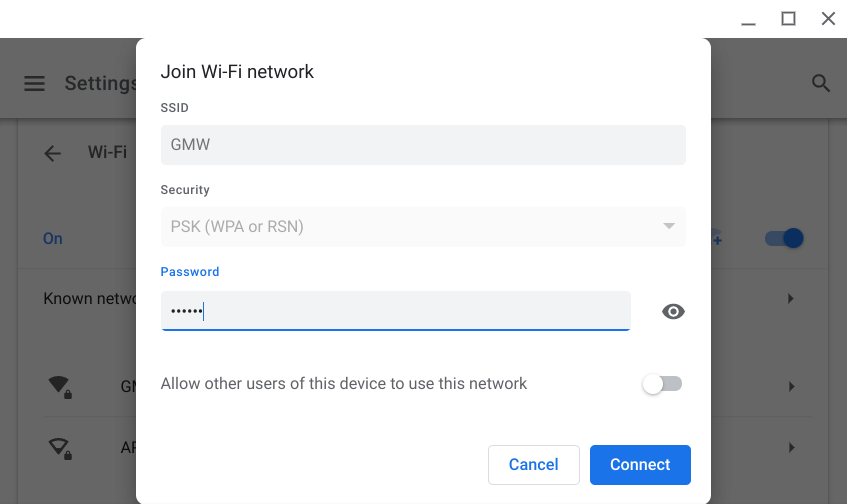Click the SSID field containing GMW

click(423, 145)
